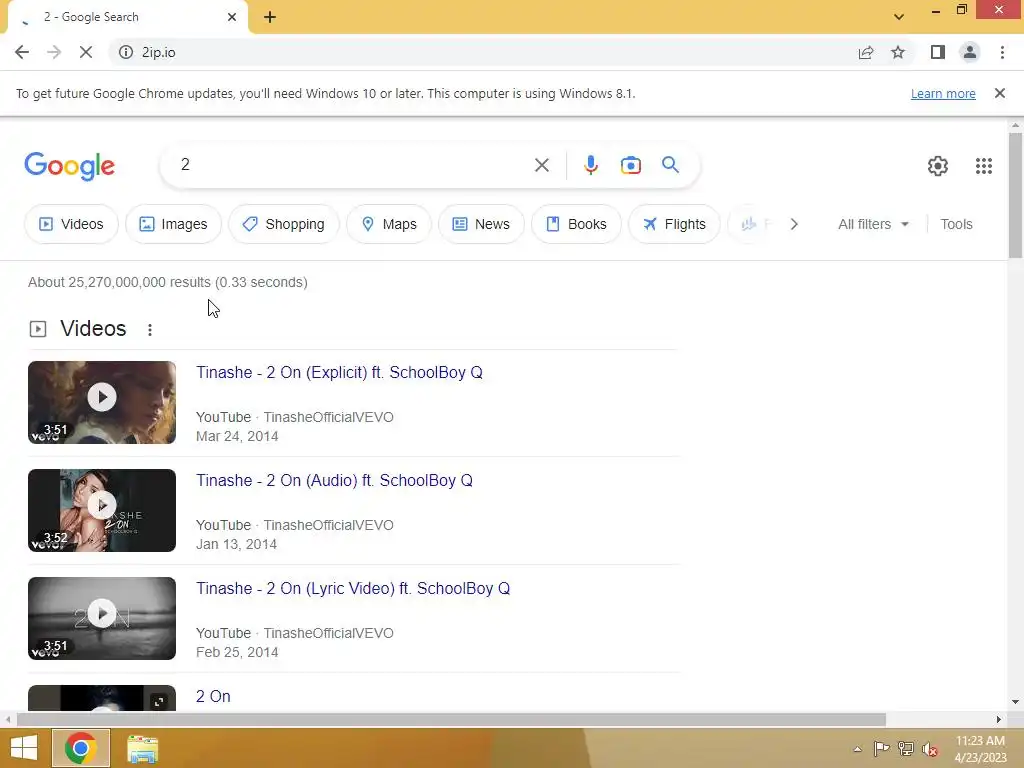Switch to the Maps filter
The image size is (1024, 768).
point(389,224)
